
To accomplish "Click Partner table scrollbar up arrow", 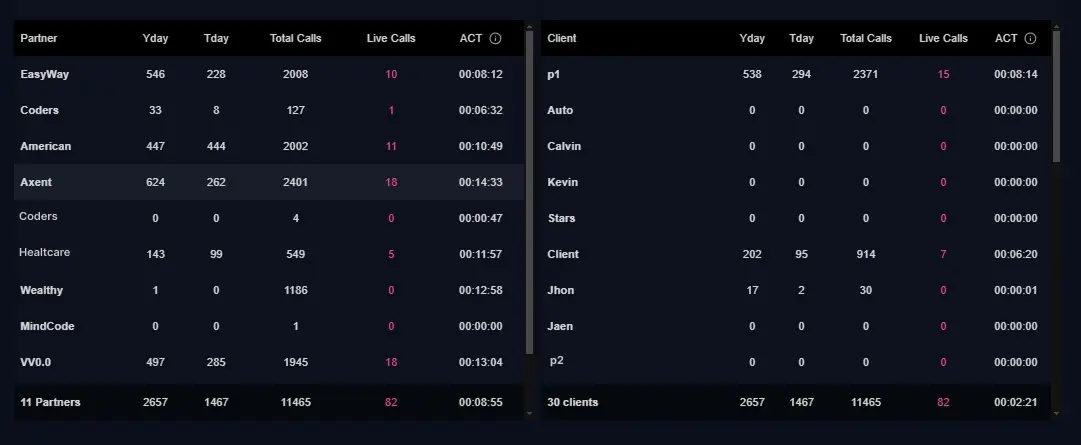I will pyautogui.click(x=529, y=28).
